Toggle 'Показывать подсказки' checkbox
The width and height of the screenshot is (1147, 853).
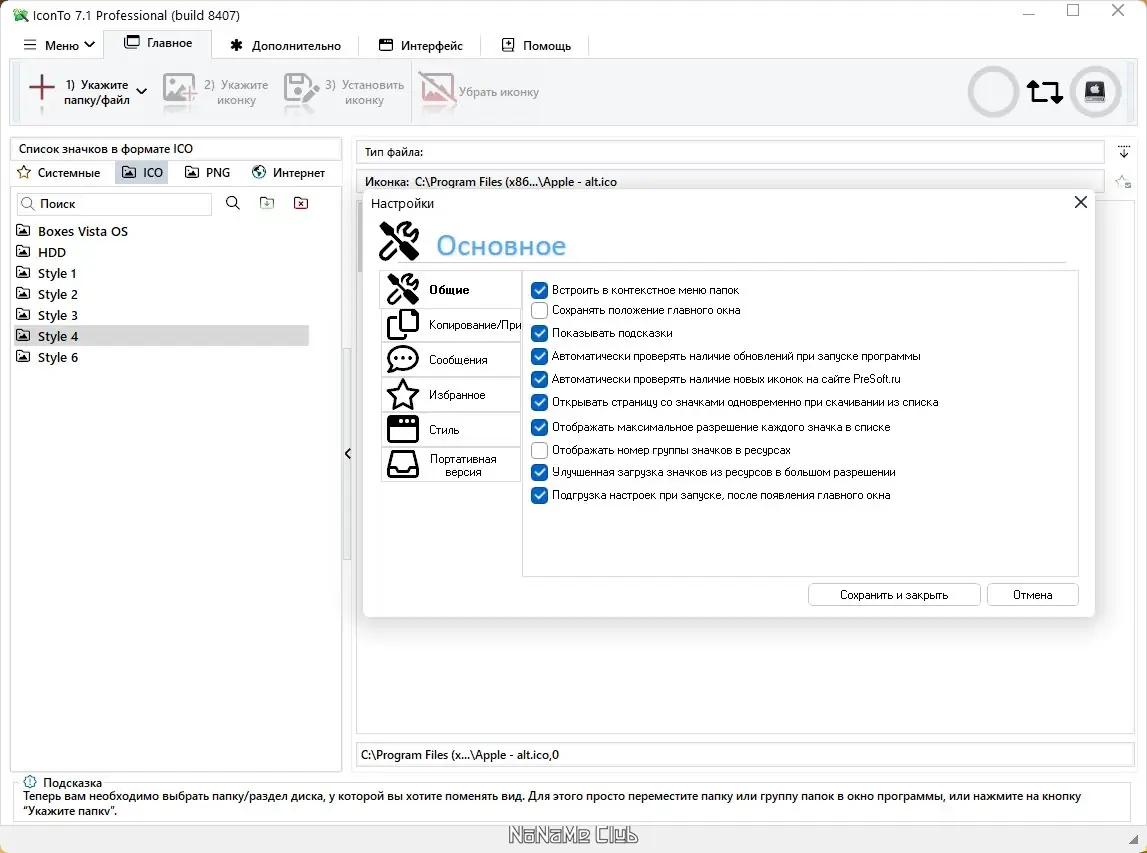coord(539,334)
